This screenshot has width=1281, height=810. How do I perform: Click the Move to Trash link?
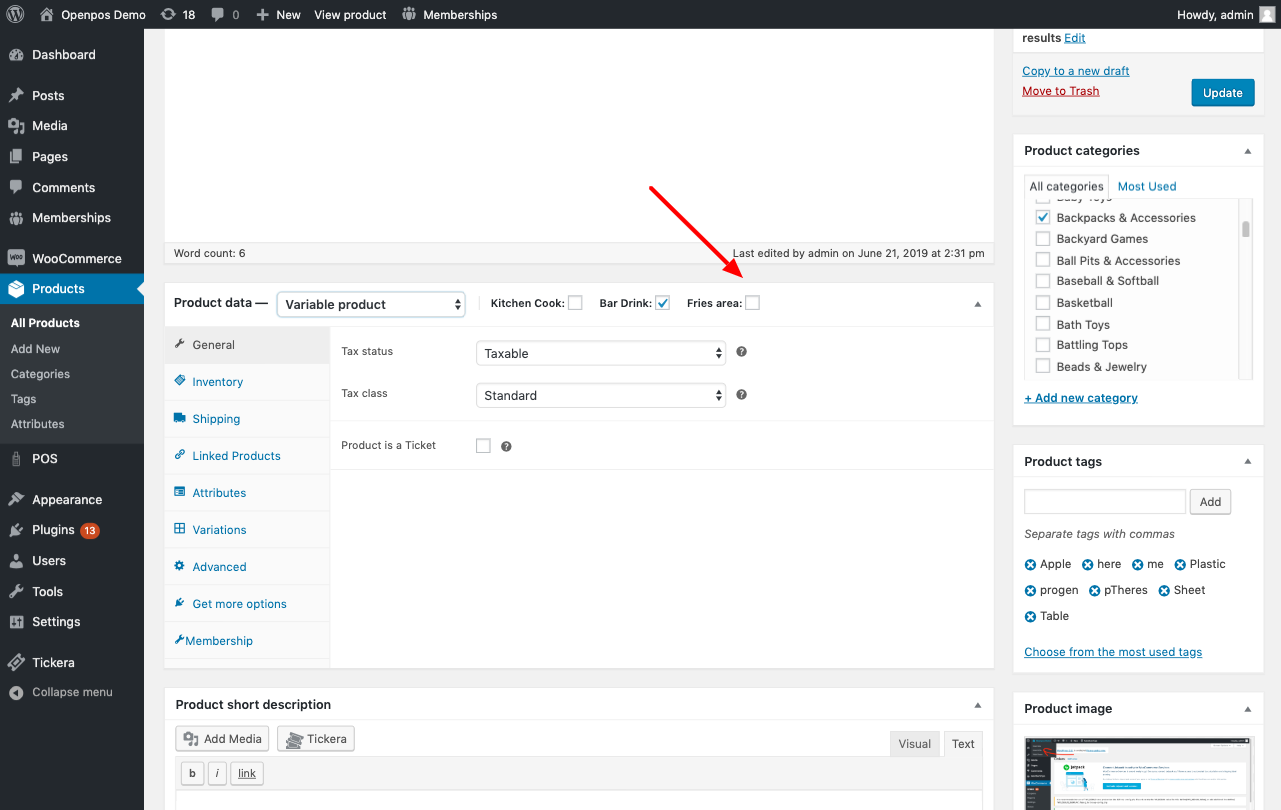pos(1060,91)
